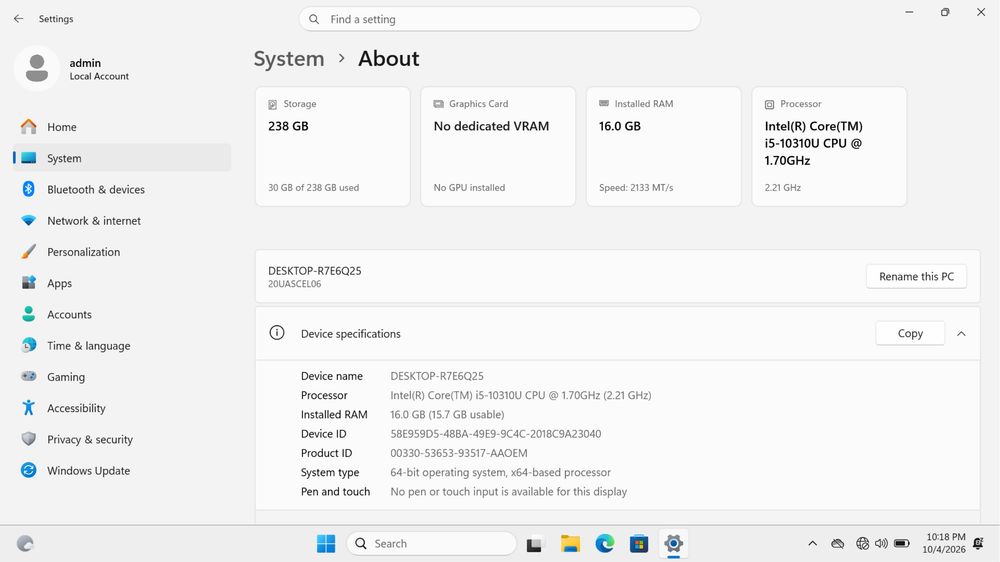
Task: Click the Apps icon in the sidebar
Action: click(x=29, y=283)
